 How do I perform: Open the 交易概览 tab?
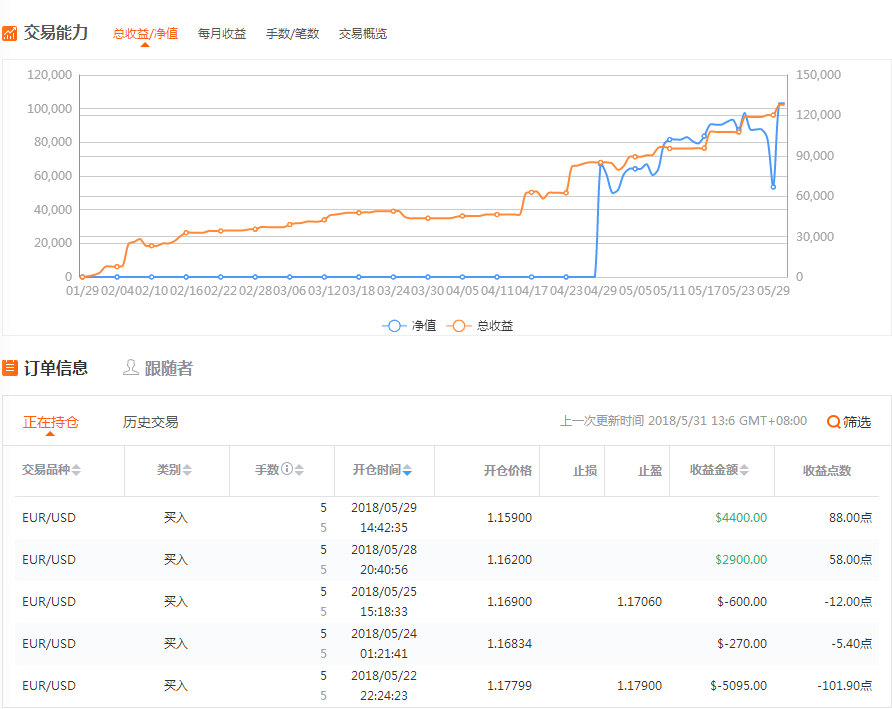[x=363, y=34]
